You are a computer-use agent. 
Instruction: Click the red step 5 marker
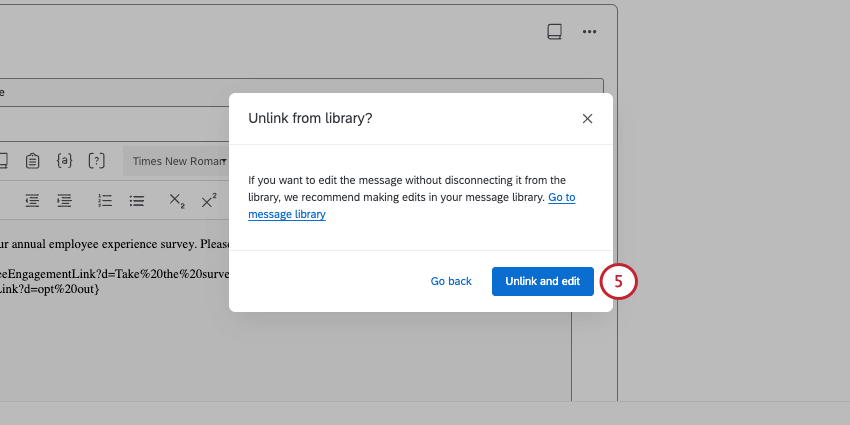[618, 282]
